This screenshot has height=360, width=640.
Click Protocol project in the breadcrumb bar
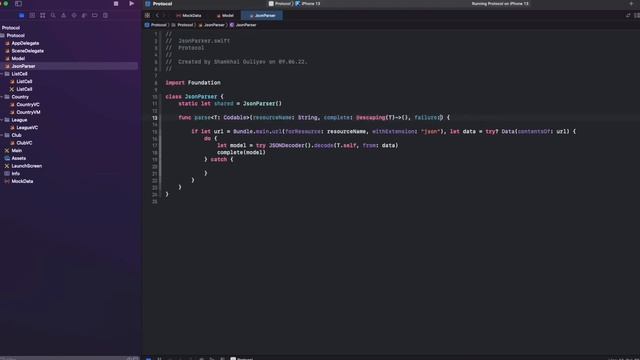pos(156,25)
